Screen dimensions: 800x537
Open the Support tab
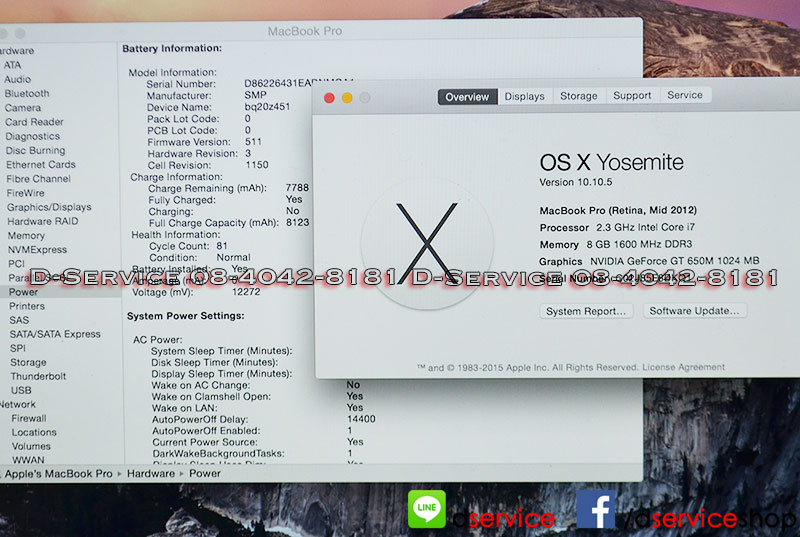[x=632, y=95]
